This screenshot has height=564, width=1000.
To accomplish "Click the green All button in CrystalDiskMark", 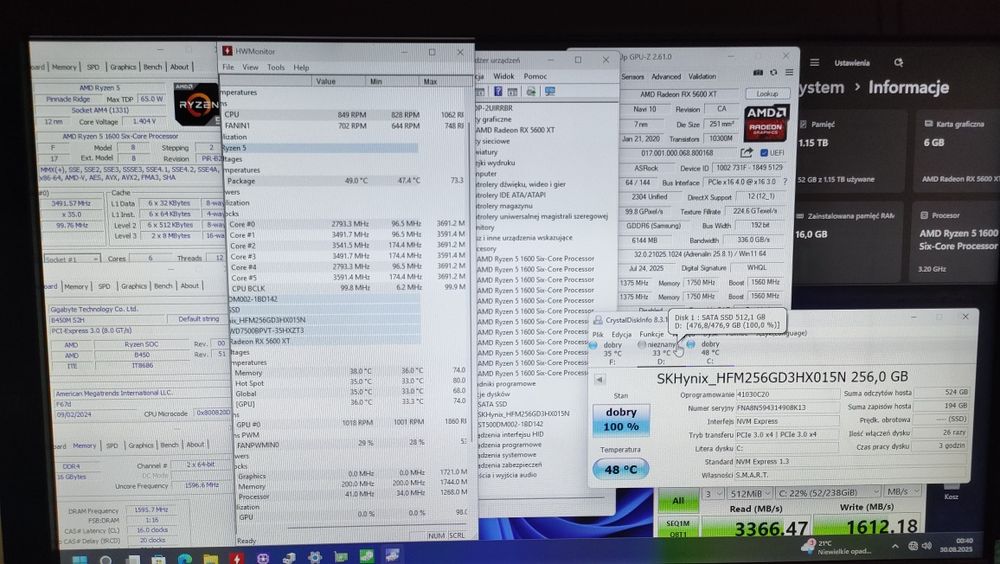I will 678,501.
